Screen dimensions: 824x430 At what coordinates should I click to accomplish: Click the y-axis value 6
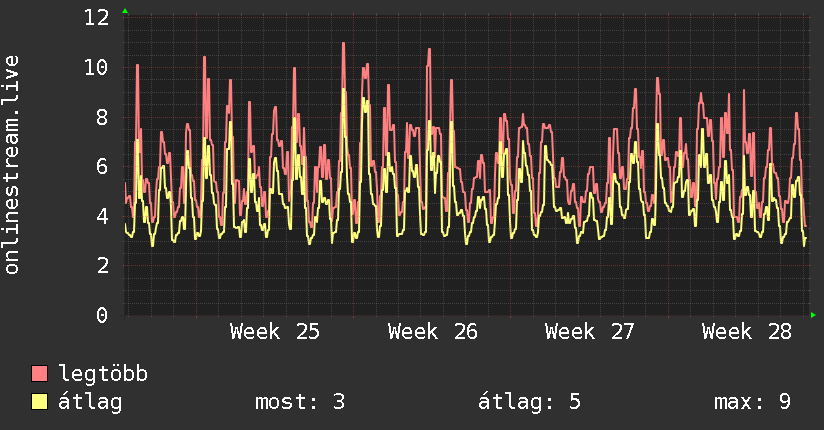click(102, 167)
